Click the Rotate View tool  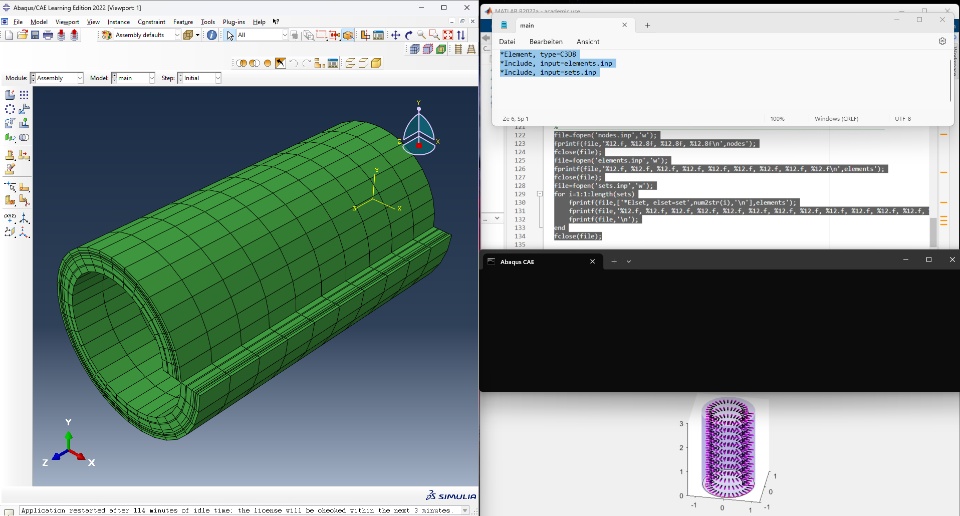409,35
